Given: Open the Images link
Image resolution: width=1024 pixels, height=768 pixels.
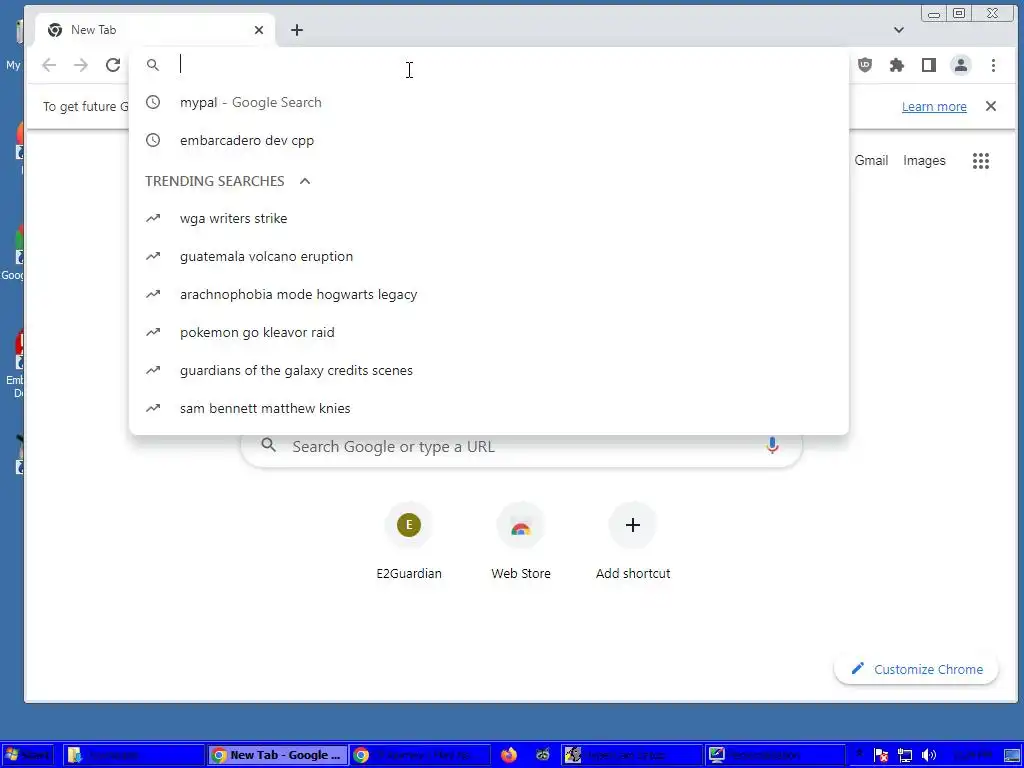Looking at the screenshot, I should (x=924, y=161).
